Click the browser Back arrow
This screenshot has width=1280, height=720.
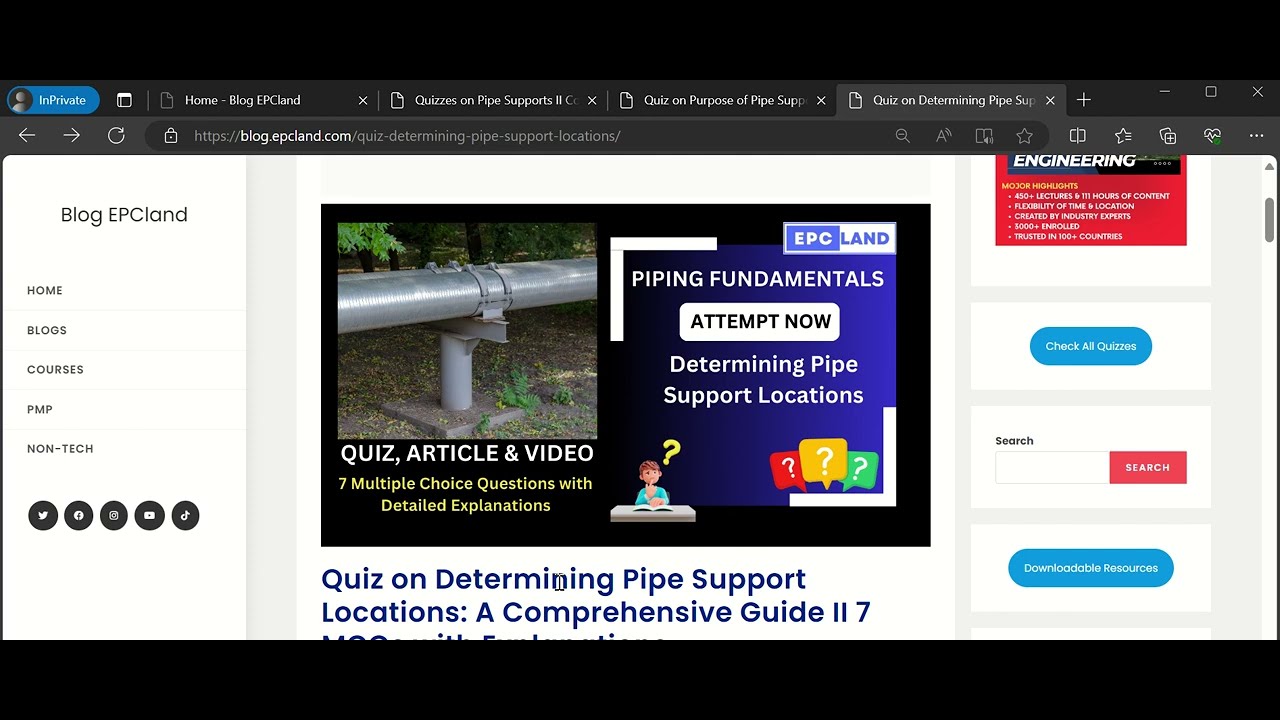point(27,136)
